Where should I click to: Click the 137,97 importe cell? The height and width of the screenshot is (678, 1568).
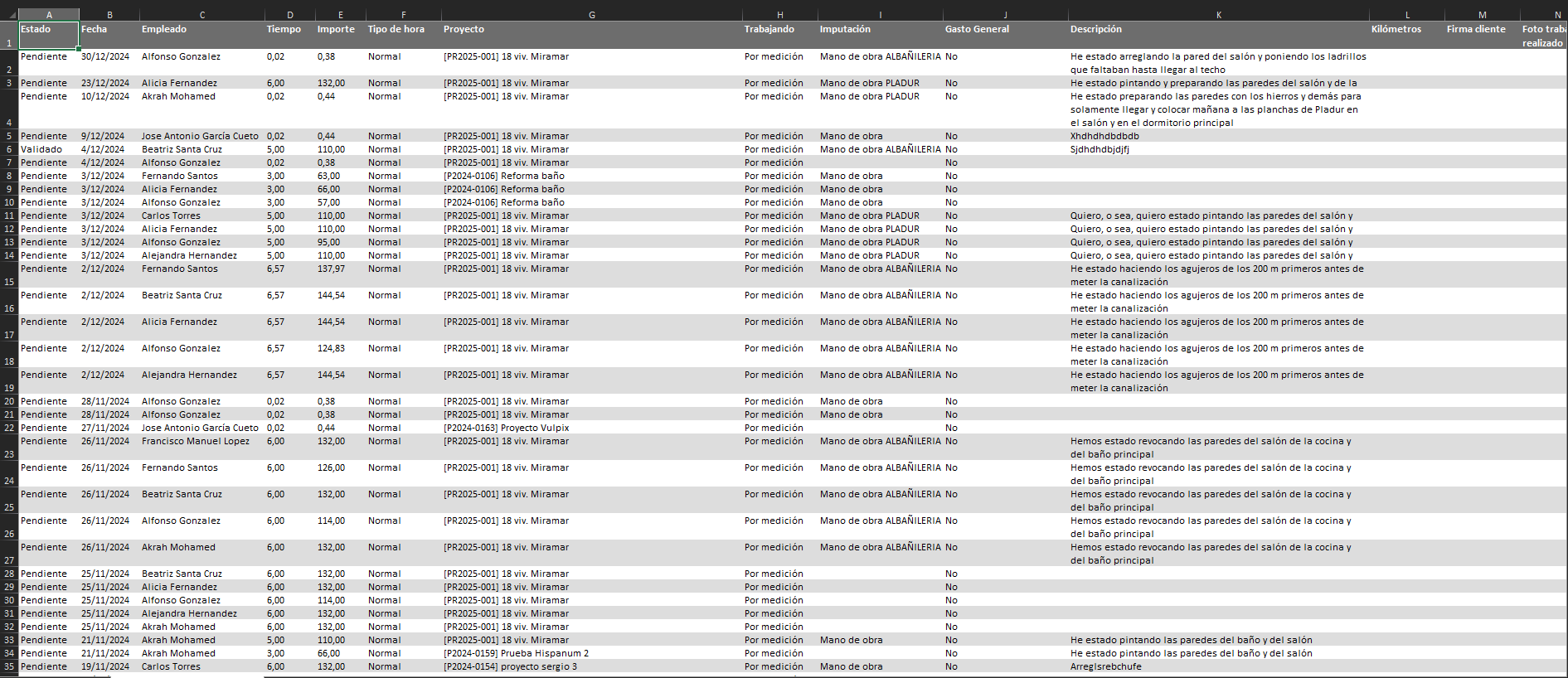click(x=331, y=269)
